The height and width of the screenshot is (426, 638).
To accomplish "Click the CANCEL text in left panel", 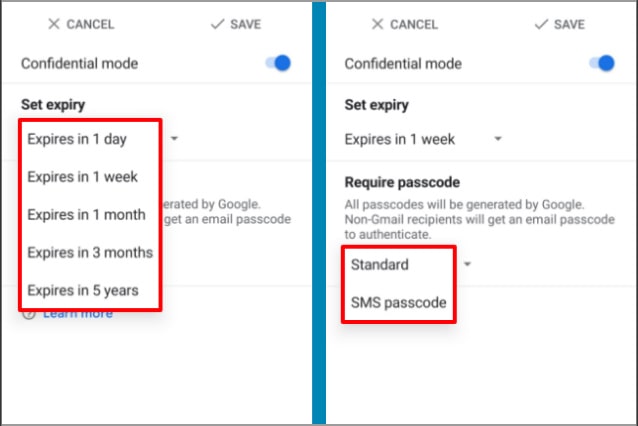I will tap(90, 24).
